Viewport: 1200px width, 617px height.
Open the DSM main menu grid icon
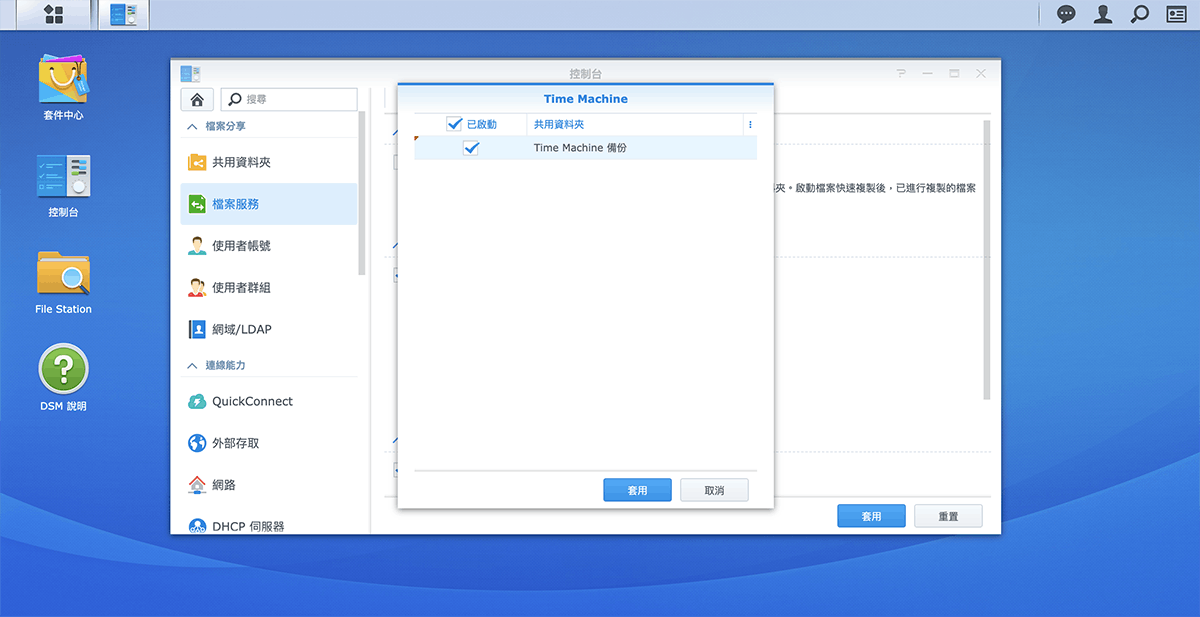tap(54, 14)
